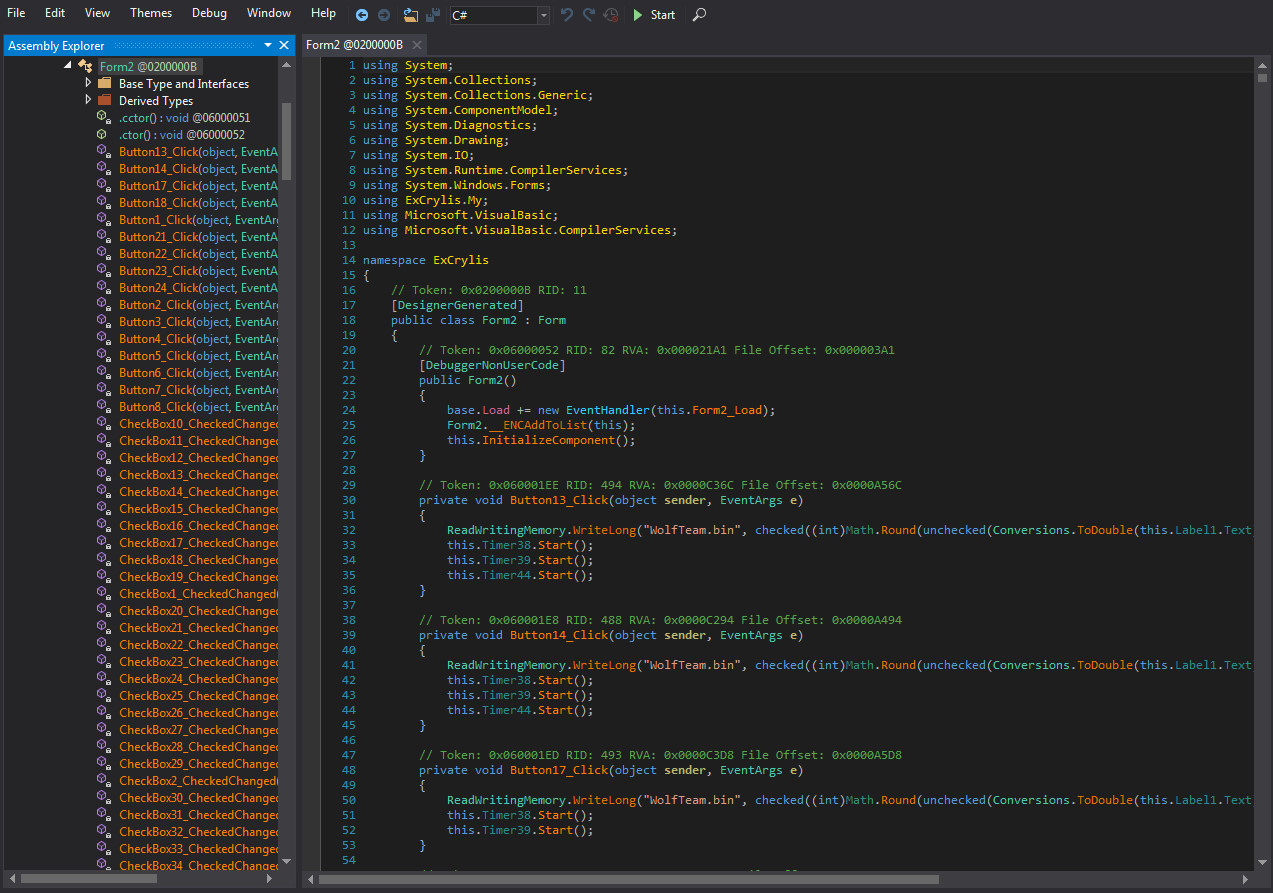
Task: Click the Form2 class icon in tree
Action: pyautogui.click(x=85, y=66)
